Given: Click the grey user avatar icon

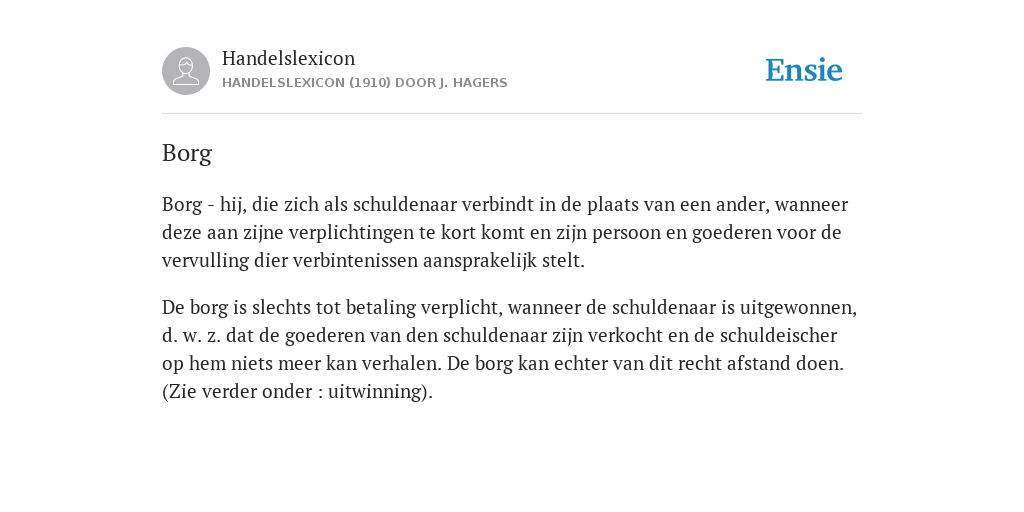Looking at the screenshot, I should [186, 71].
